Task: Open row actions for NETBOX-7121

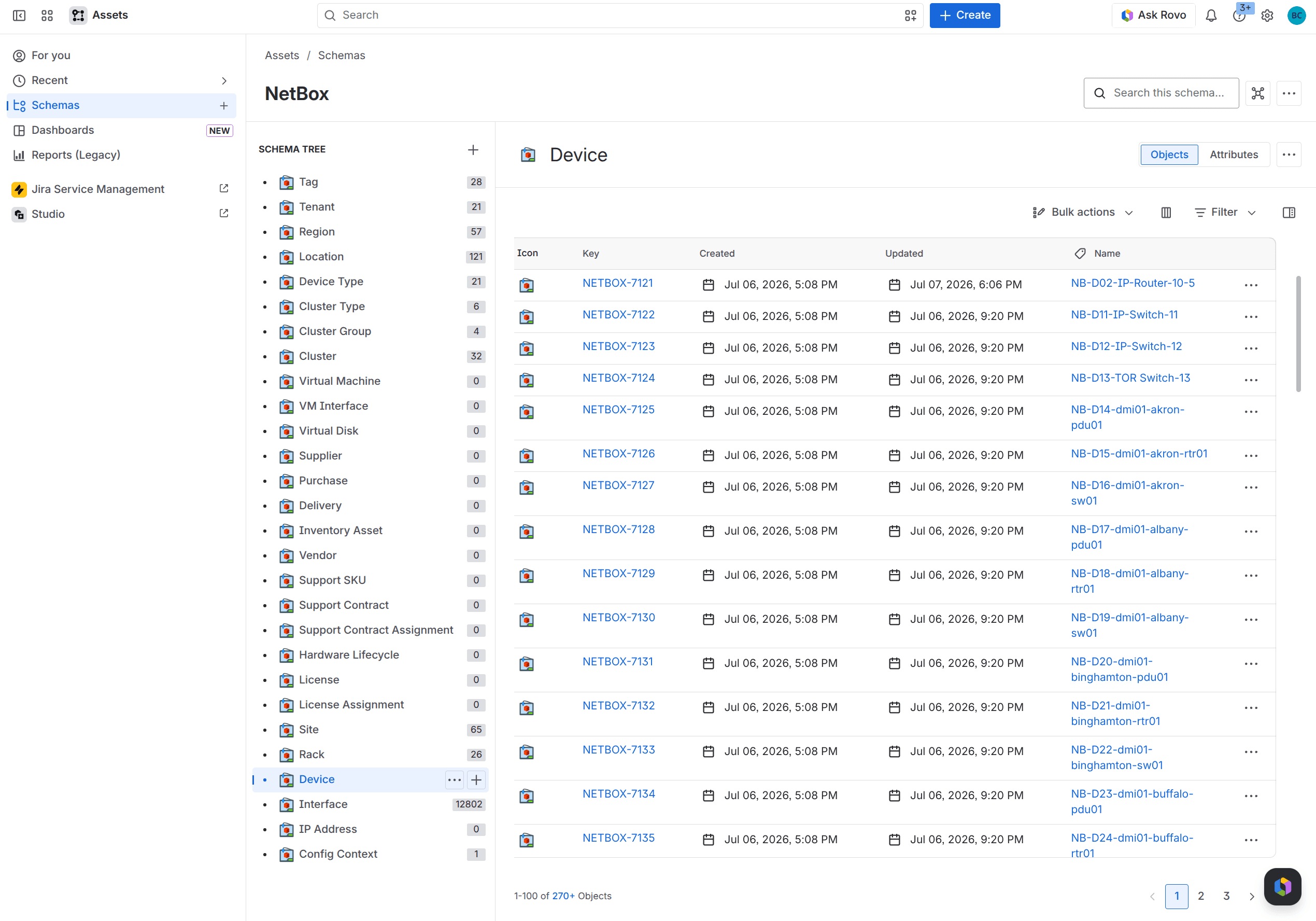Action: [x=1251, y=285]
